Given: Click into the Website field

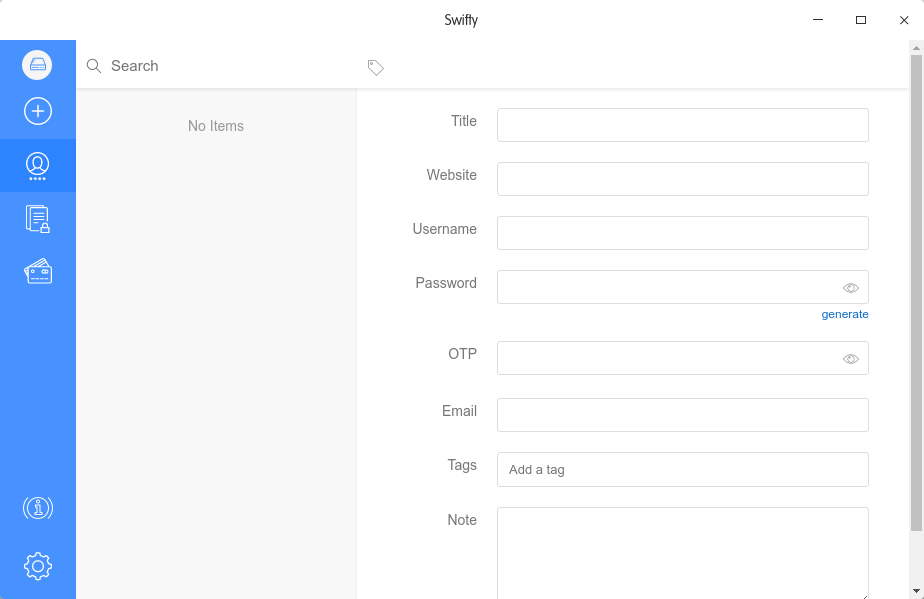Looking at the screenshot, I should pos(682,179).
